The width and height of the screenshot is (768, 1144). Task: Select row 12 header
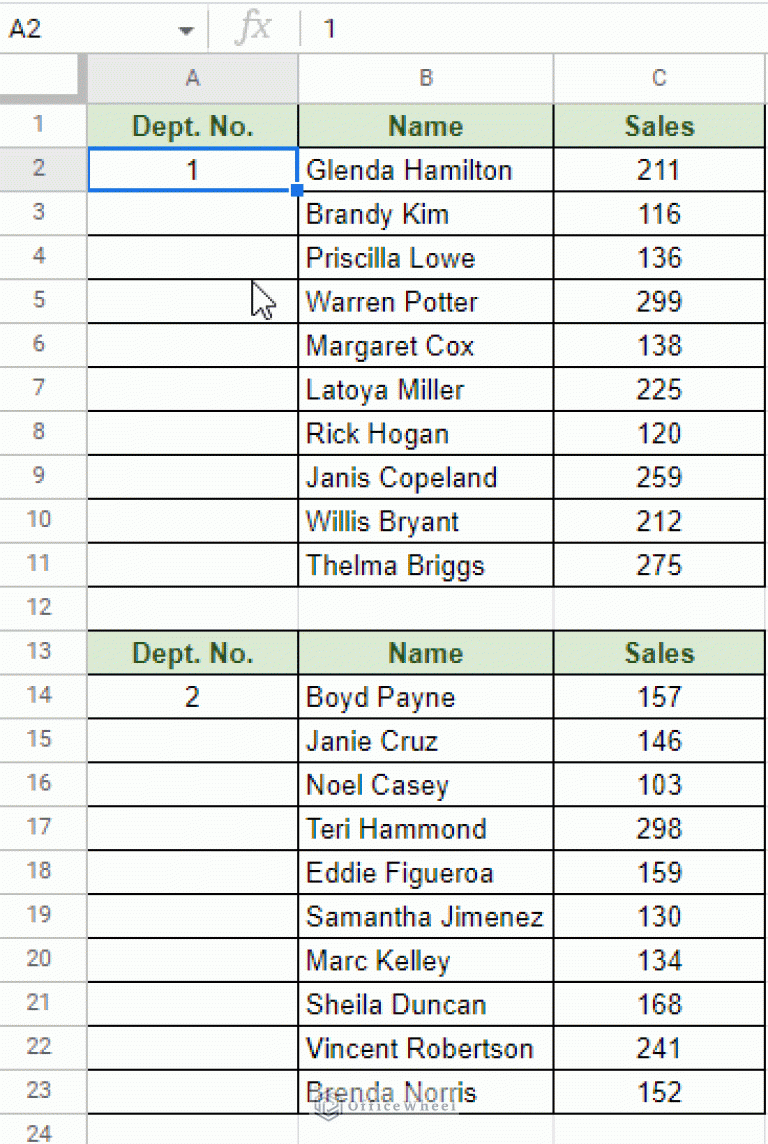click(x=40, y=608)
